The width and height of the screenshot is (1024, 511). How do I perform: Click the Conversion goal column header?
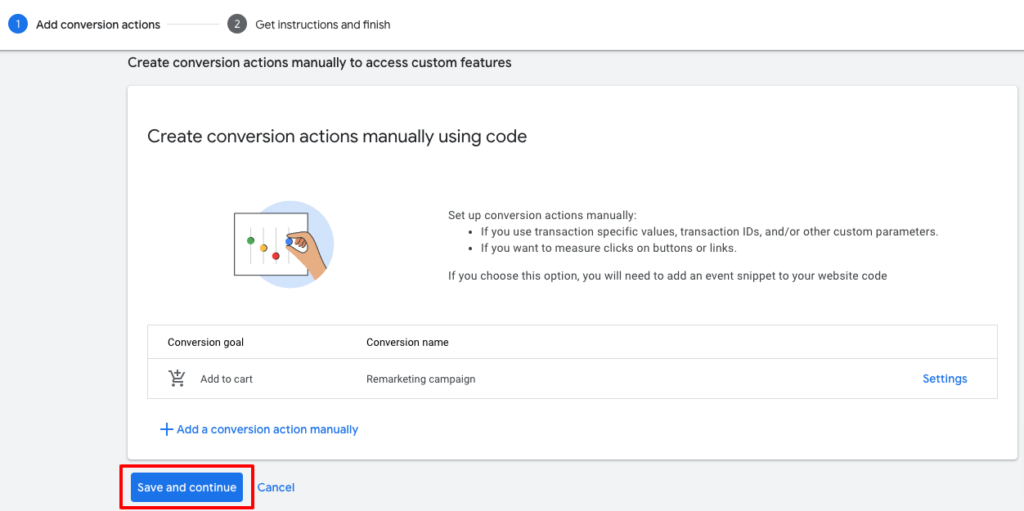point(206,342)
